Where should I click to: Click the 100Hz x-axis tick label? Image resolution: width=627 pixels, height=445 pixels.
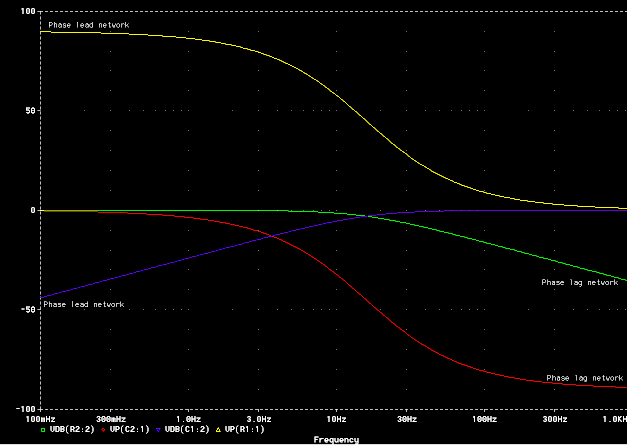click(484, 418)
